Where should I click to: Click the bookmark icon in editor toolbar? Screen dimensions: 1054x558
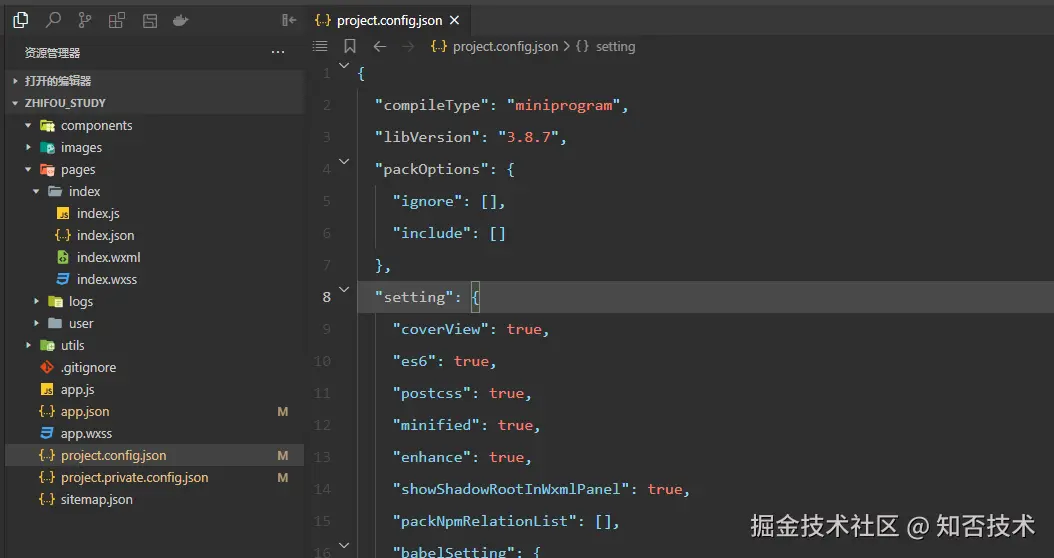point(350,46)
